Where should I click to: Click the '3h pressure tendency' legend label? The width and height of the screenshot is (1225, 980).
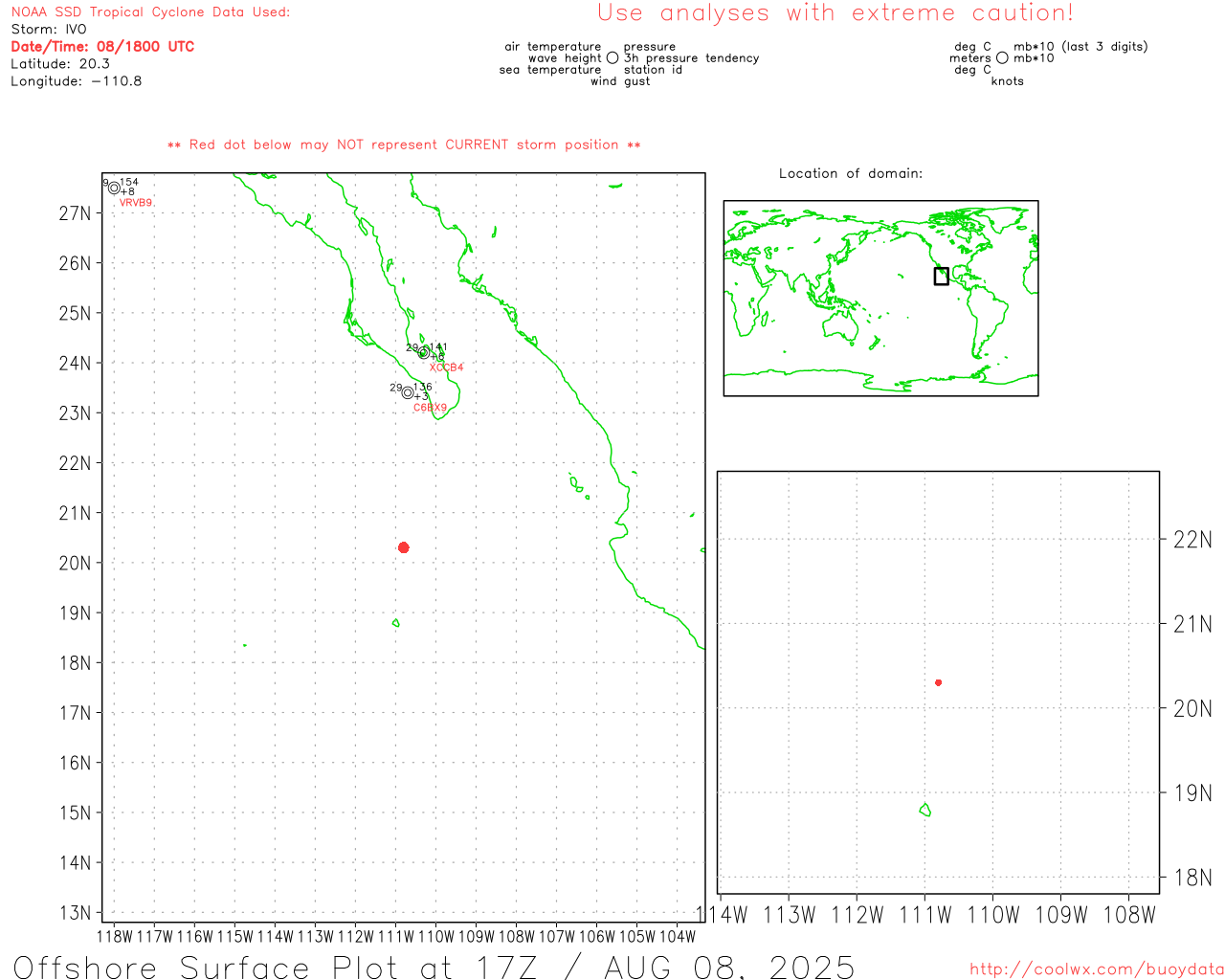click(x=691, y=58)
